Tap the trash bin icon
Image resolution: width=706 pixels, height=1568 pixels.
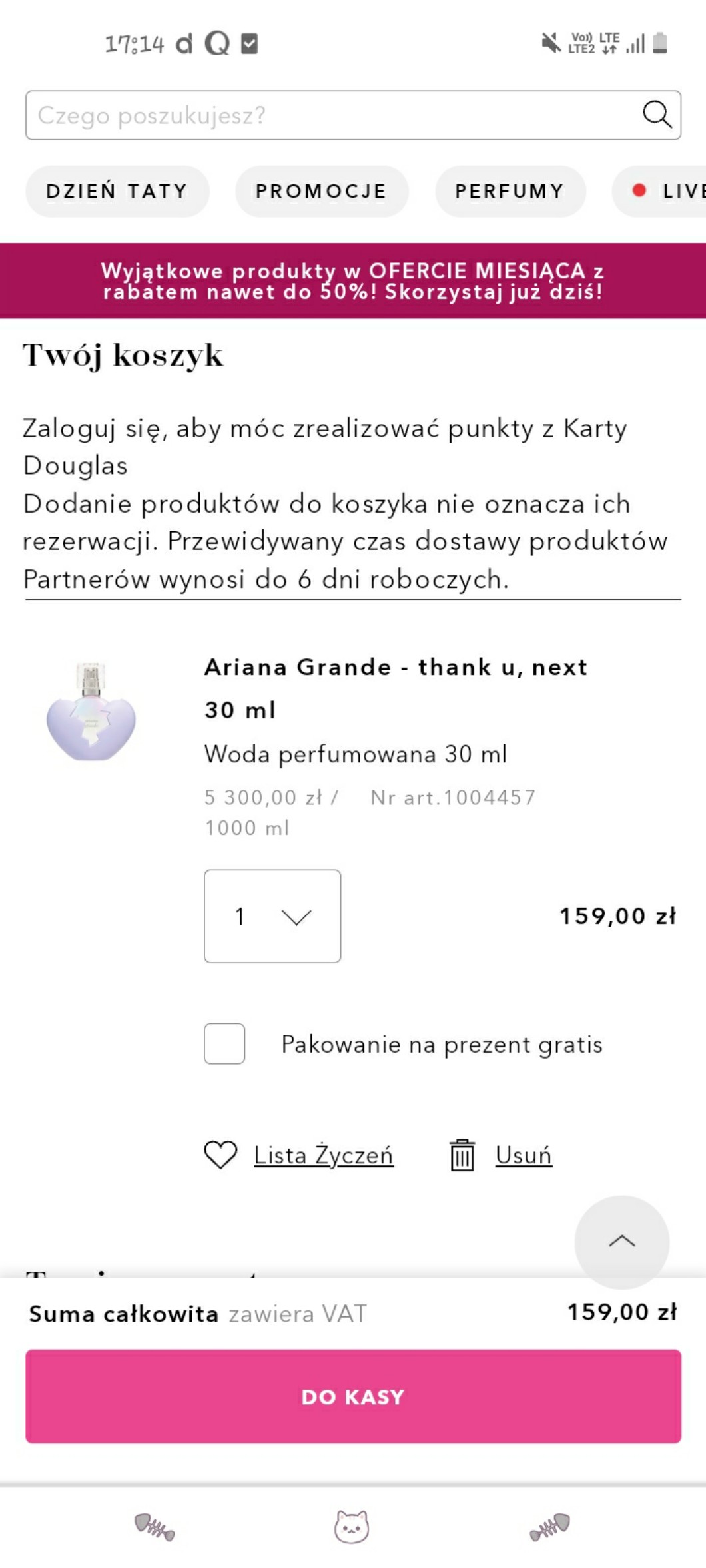point(462,1155)
